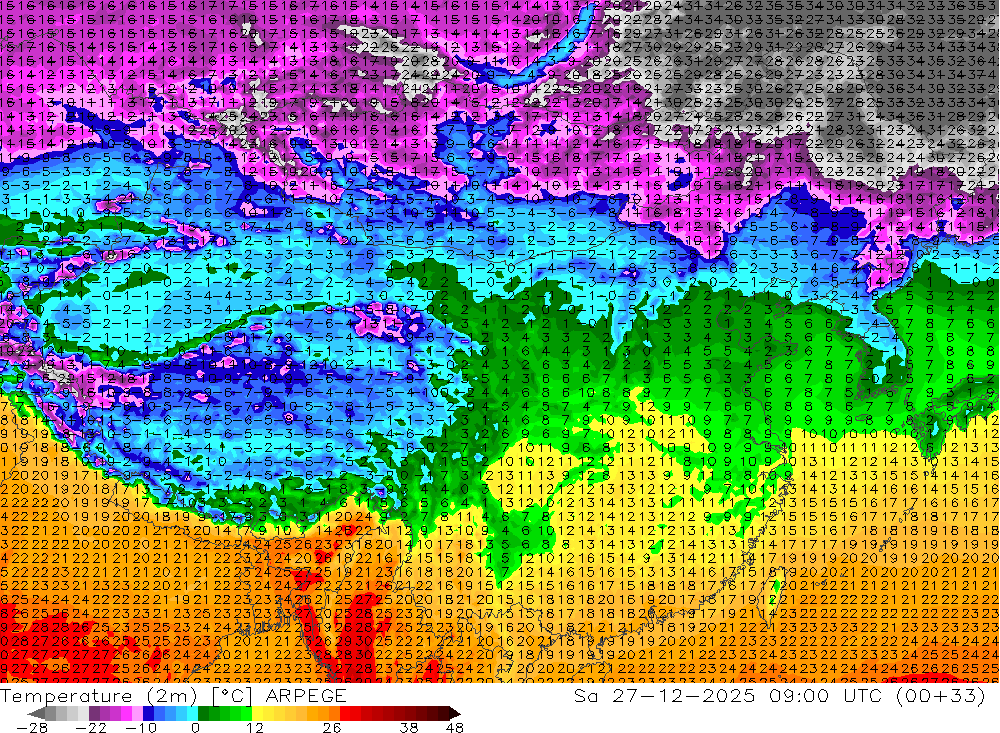Viewport: 1000px width, 733px height.
Task: Click the dark blue swatch above -10
Action: 148,714
